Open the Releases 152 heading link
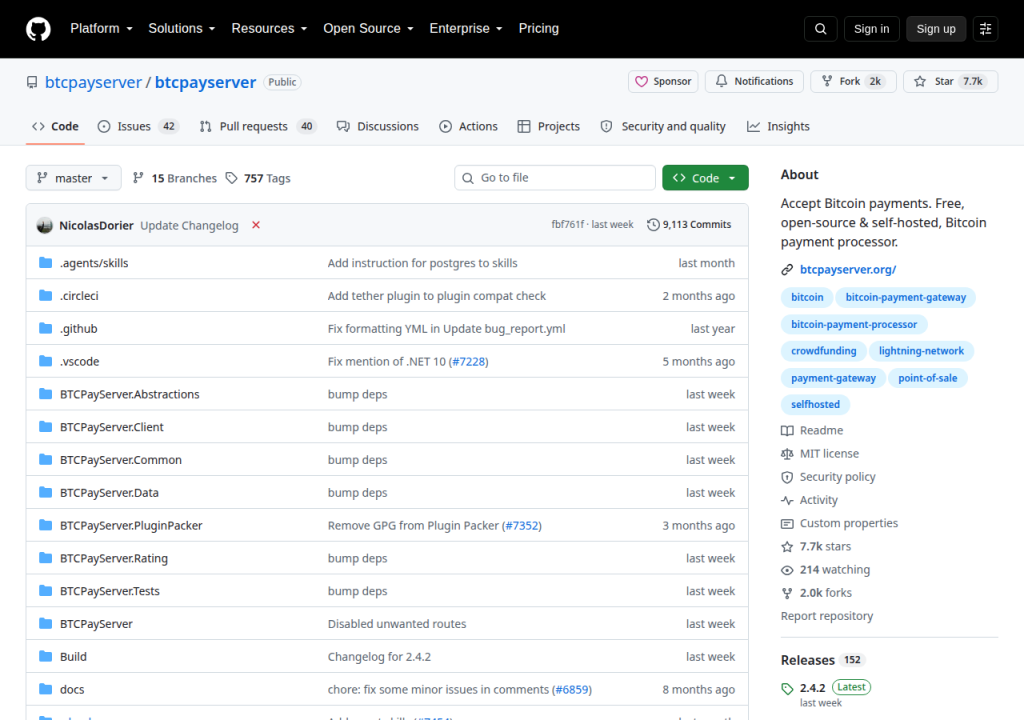This screenshot has height=720, width=1024. coord(823,660)
